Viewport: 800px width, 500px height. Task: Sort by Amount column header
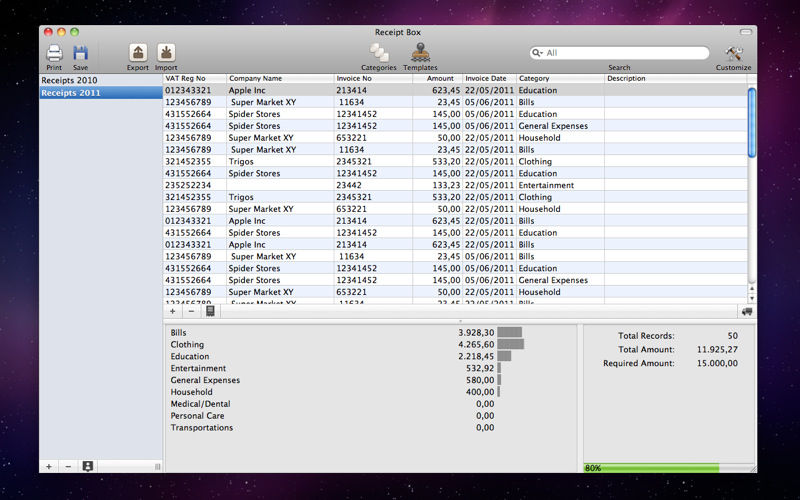pos(438,79)
